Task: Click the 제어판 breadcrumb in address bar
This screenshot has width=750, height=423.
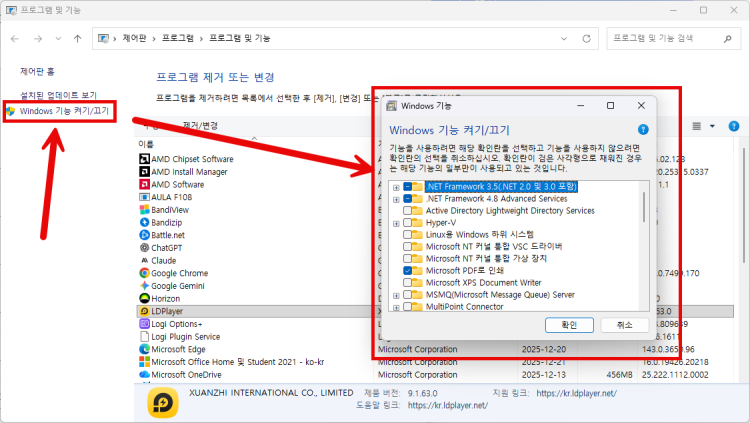Action: tap(134, 38)
